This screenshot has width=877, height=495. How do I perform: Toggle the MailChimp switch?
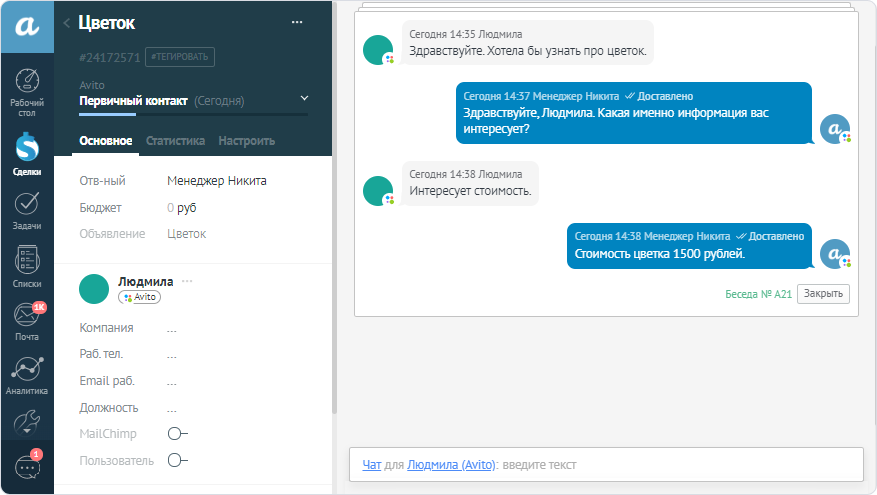click(x=177, y=434)
